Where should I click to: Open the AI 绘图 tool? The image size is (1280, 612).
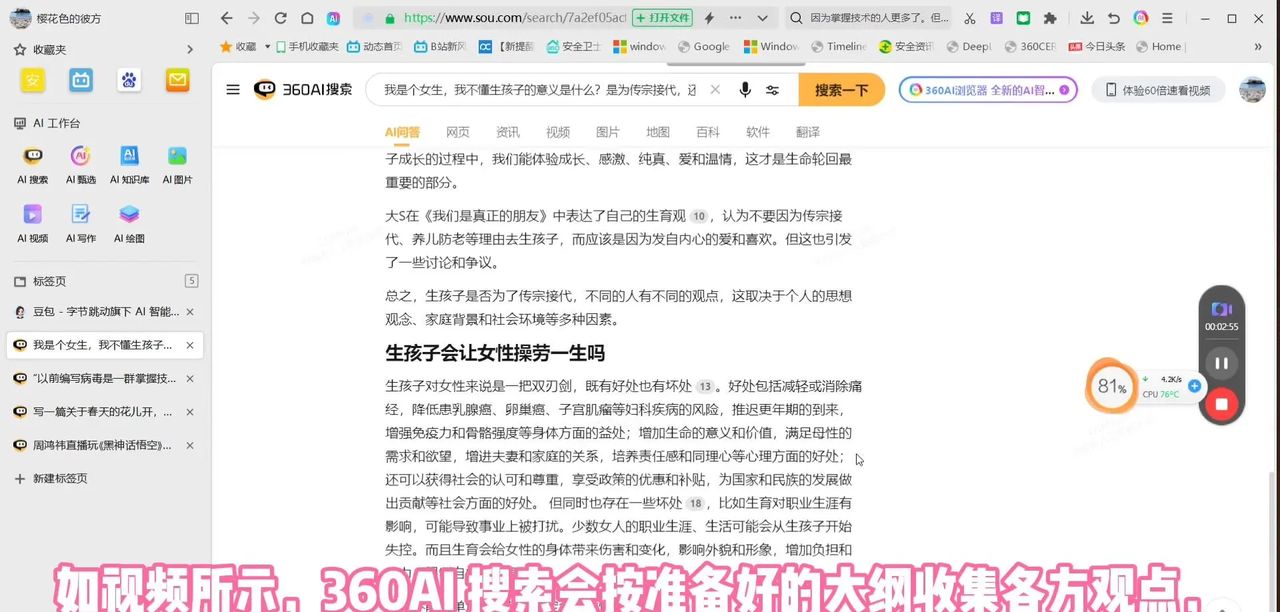[129, 212]
